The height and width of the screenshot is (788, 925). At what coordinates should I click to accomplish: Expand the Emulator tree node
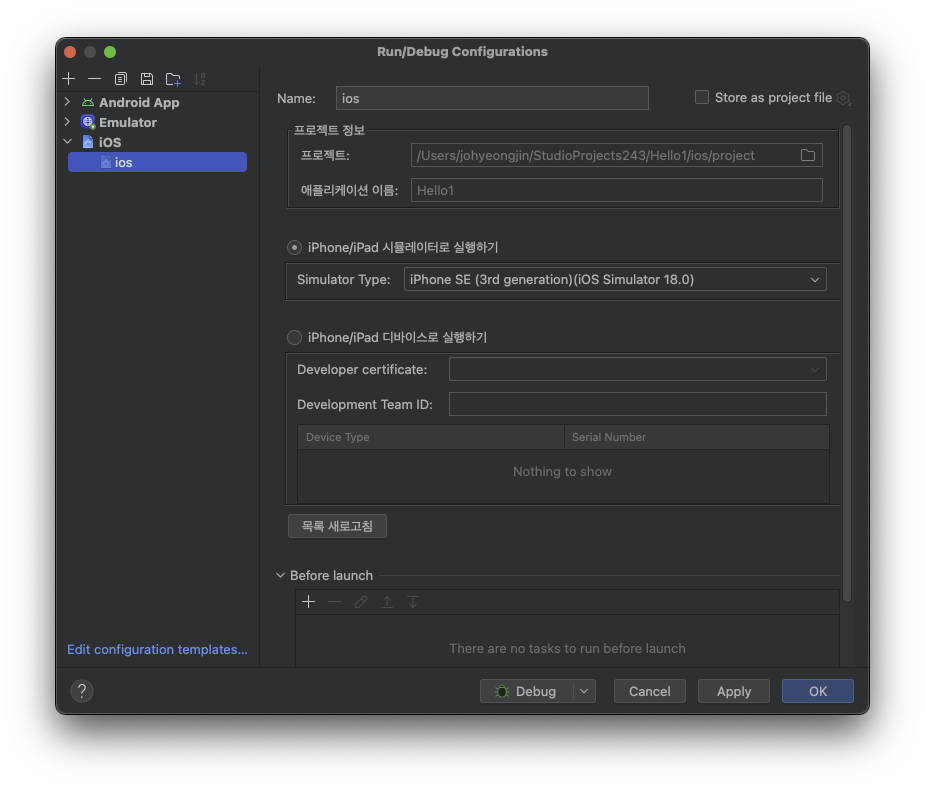click(x=67, y=122)
